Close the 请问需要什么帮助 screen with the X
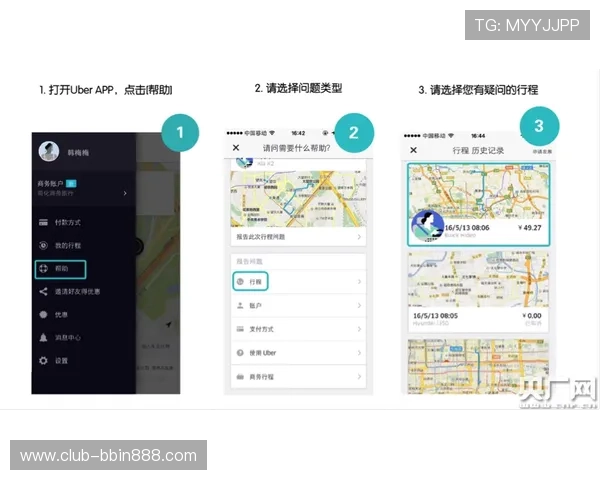The image size is (600, 480). 236,148
